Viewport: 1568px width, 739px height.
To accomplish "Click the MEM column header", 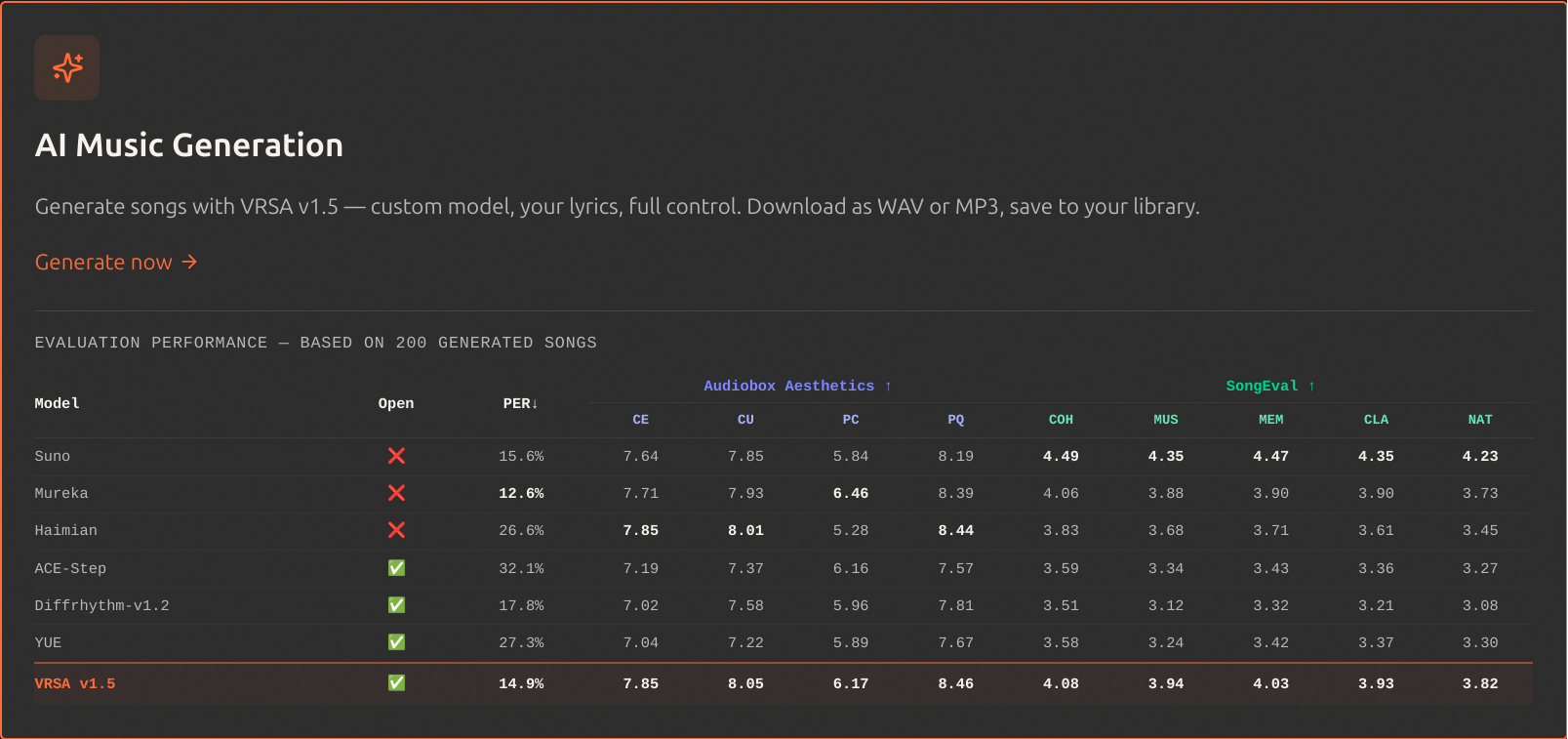I will (1271, 420).
